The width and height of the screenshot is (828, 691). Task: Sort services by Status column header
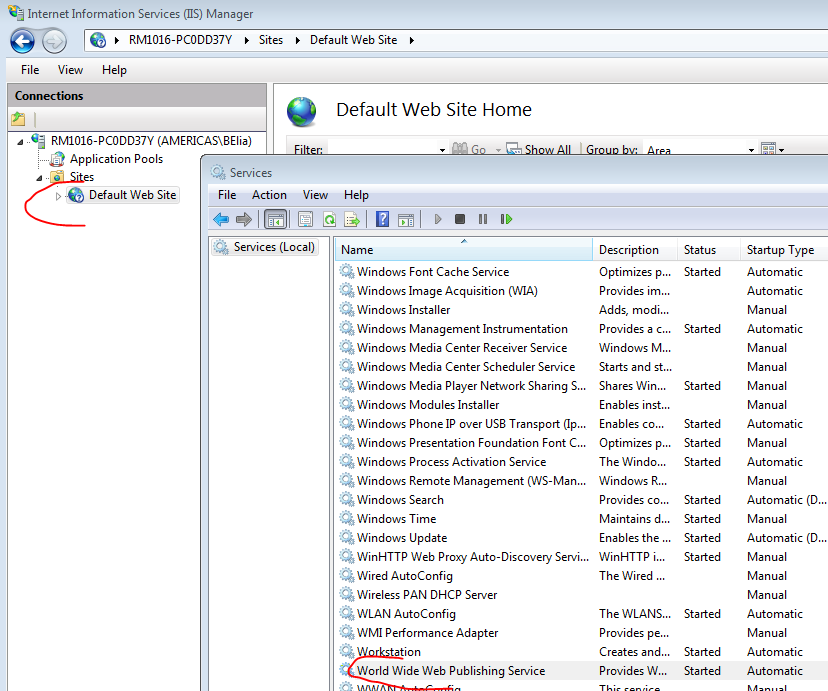[x=709, y=250]
